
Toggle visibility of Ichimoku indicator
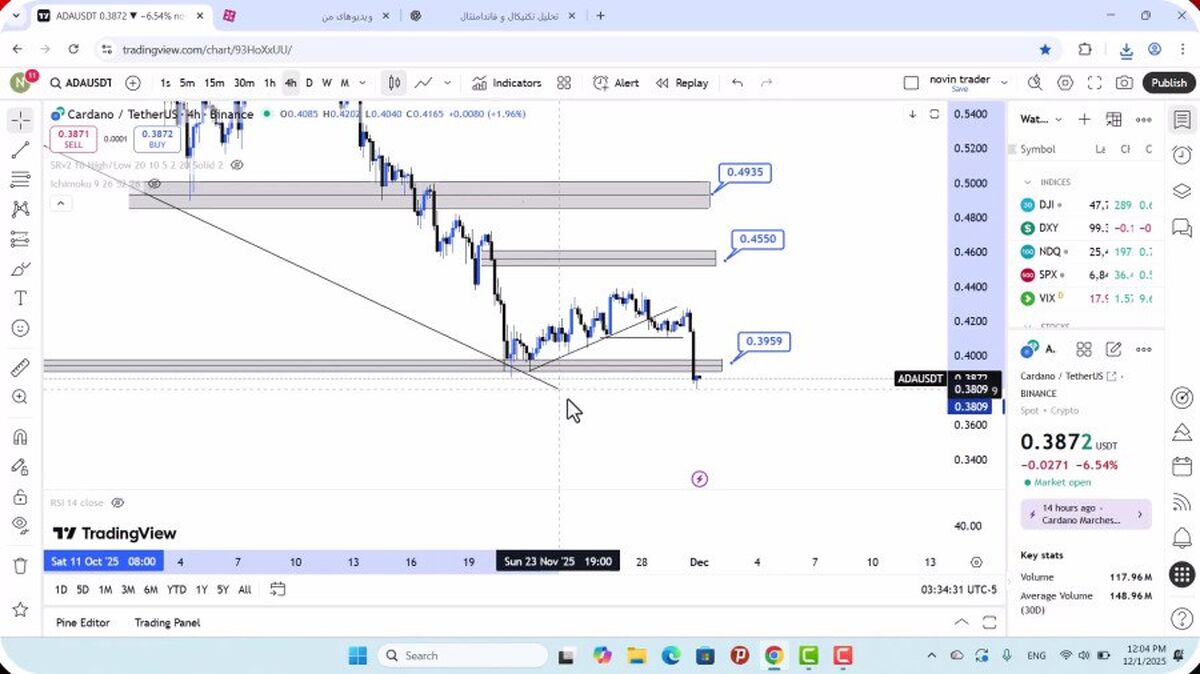click(x=154, y=184)
